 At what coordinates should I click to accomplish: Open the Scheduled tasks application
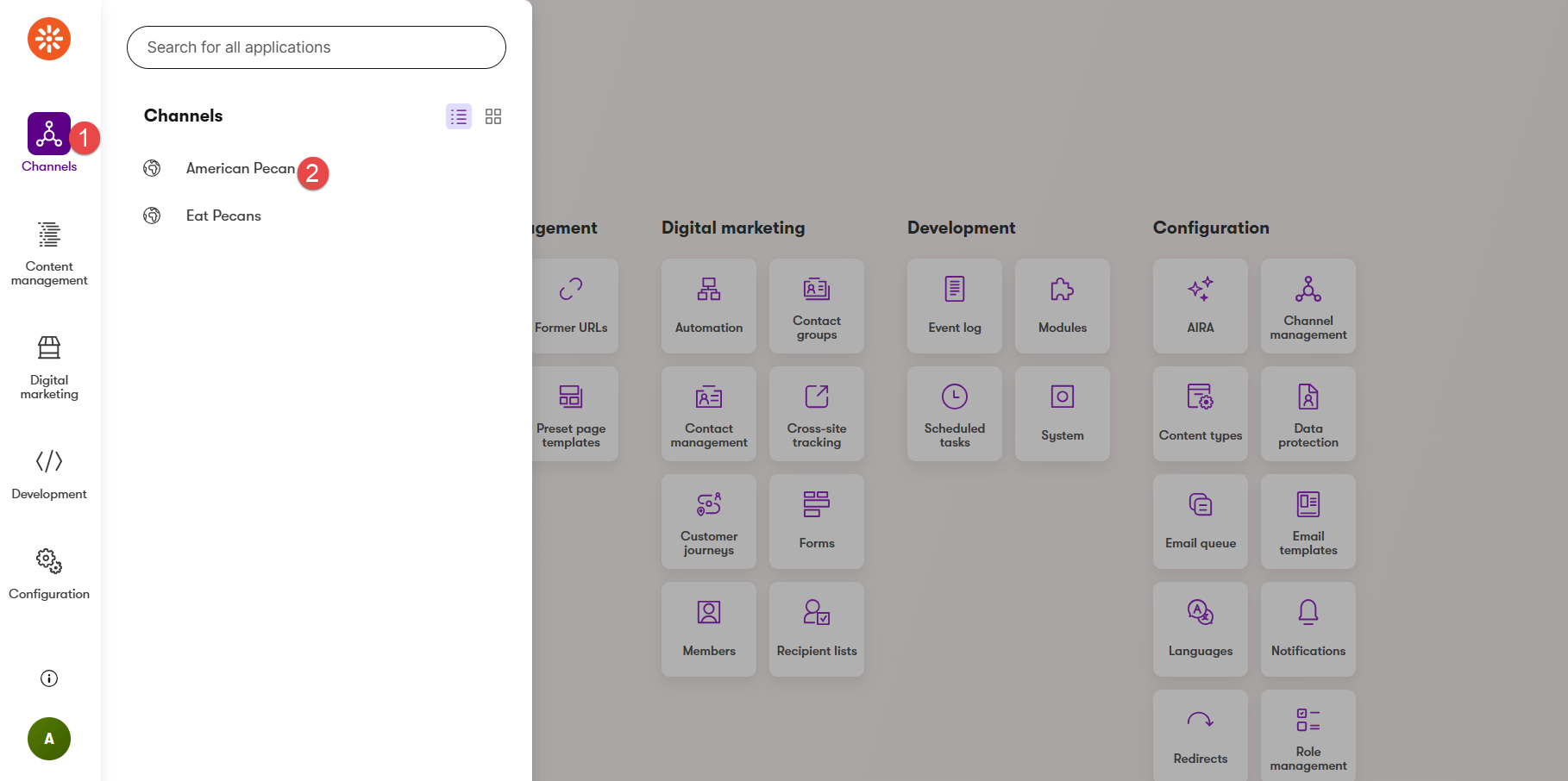pyautogui.click(x=955, y=414)
